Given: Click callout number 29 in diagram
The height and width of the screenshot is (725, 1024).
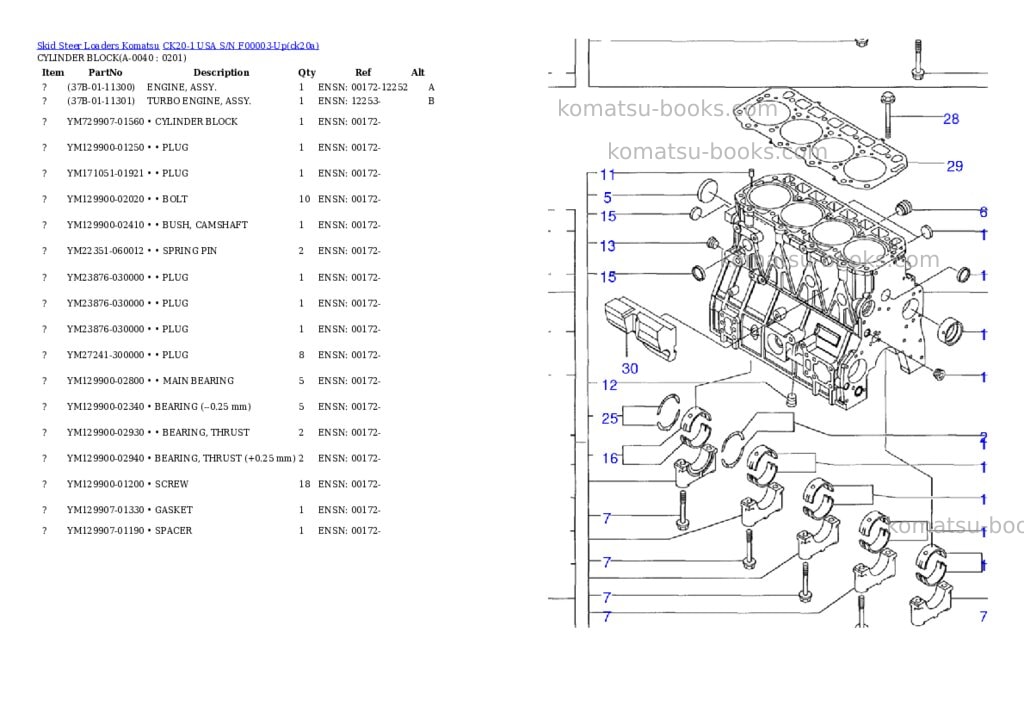Looking at the screenshot, I should click(955, 166).
